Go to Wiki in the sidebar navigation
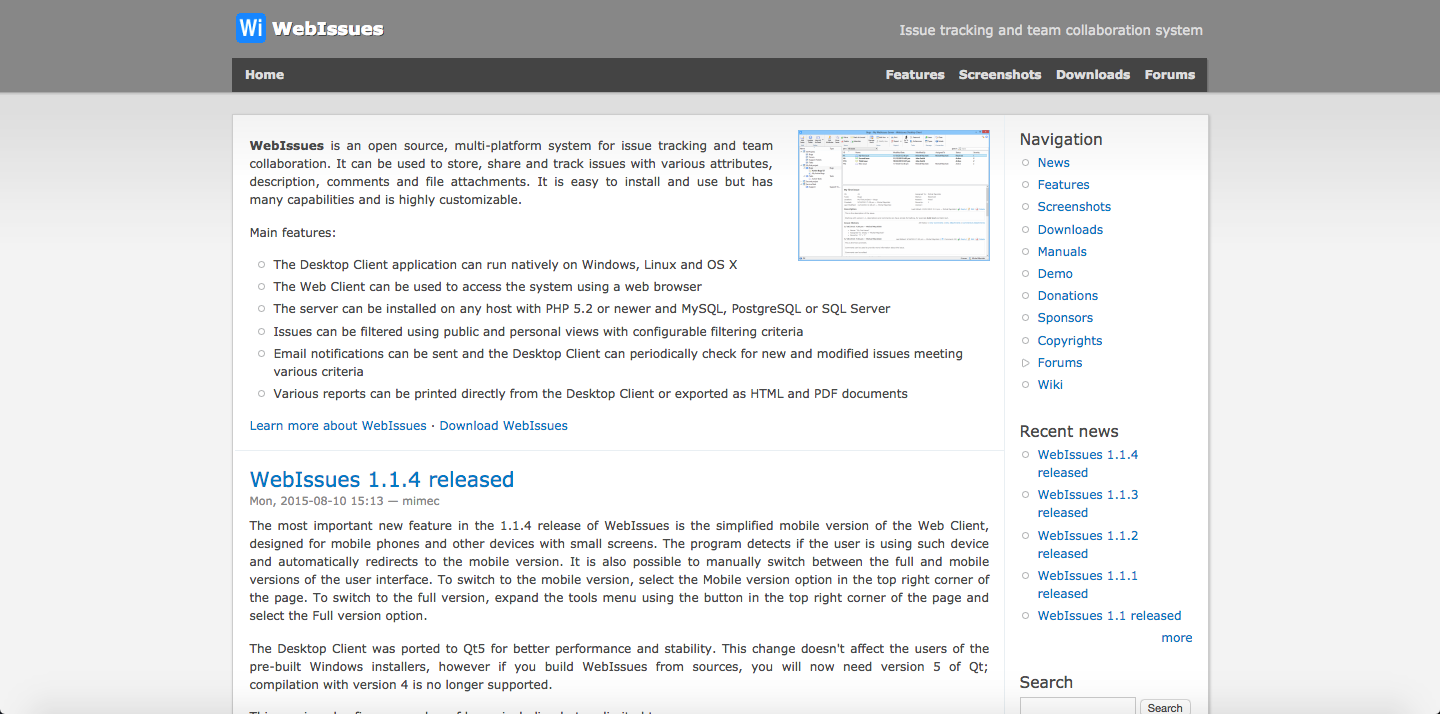 (1050, 385)
